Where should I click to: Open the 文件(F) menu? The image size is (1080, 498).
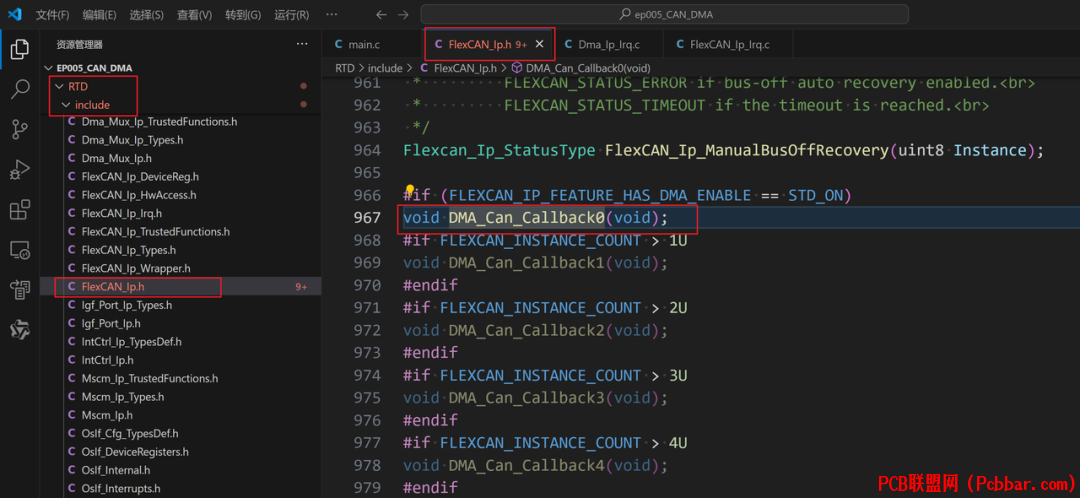pyautogui.click(x=52, y=14)
